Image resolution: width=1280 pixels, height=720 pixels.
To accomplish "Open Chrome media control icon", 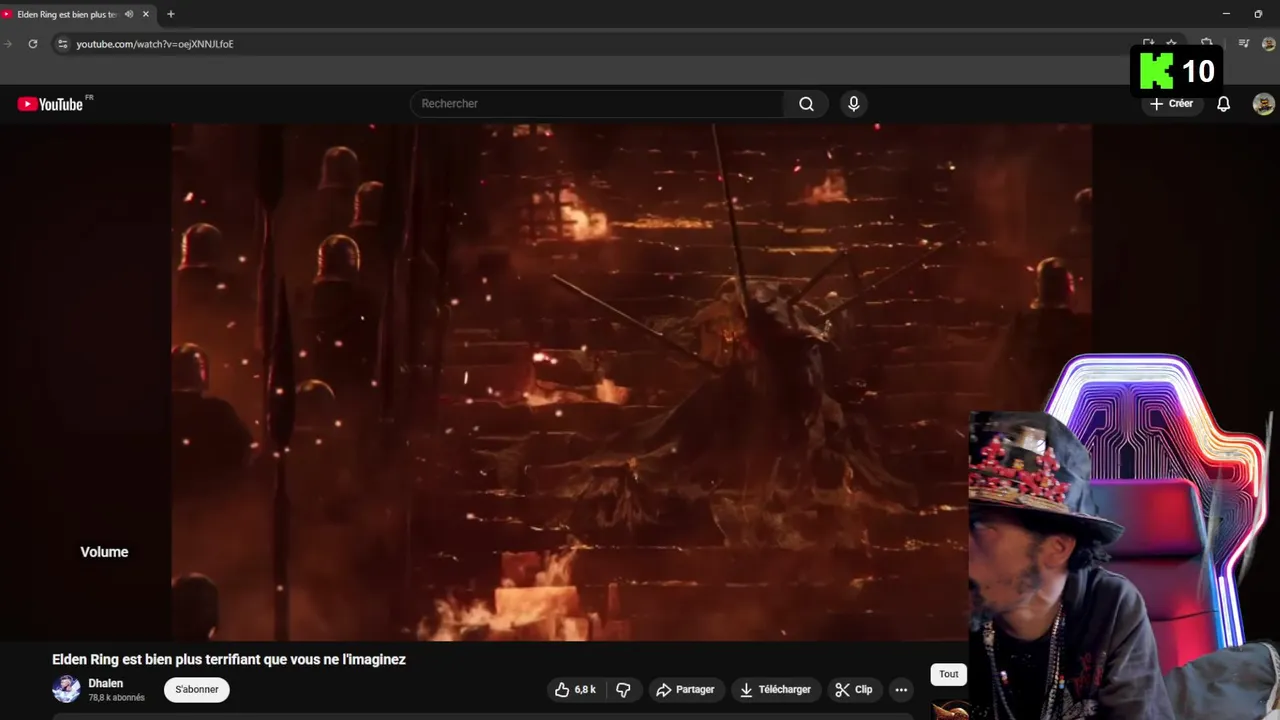I will pyautogui.click(x=1244, y=44).
